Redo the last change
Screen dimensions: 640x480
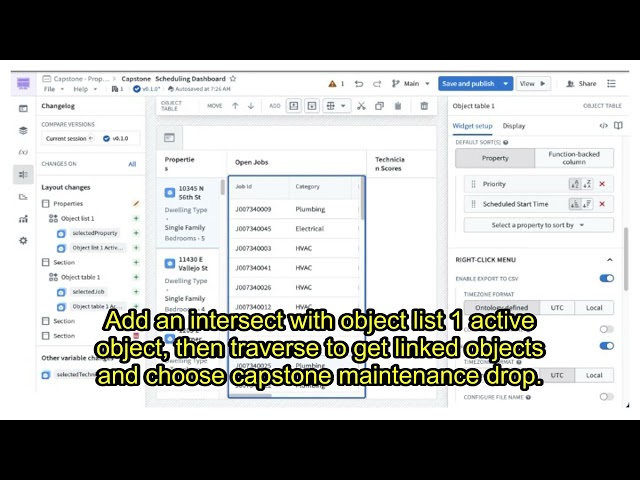(377, 84)
